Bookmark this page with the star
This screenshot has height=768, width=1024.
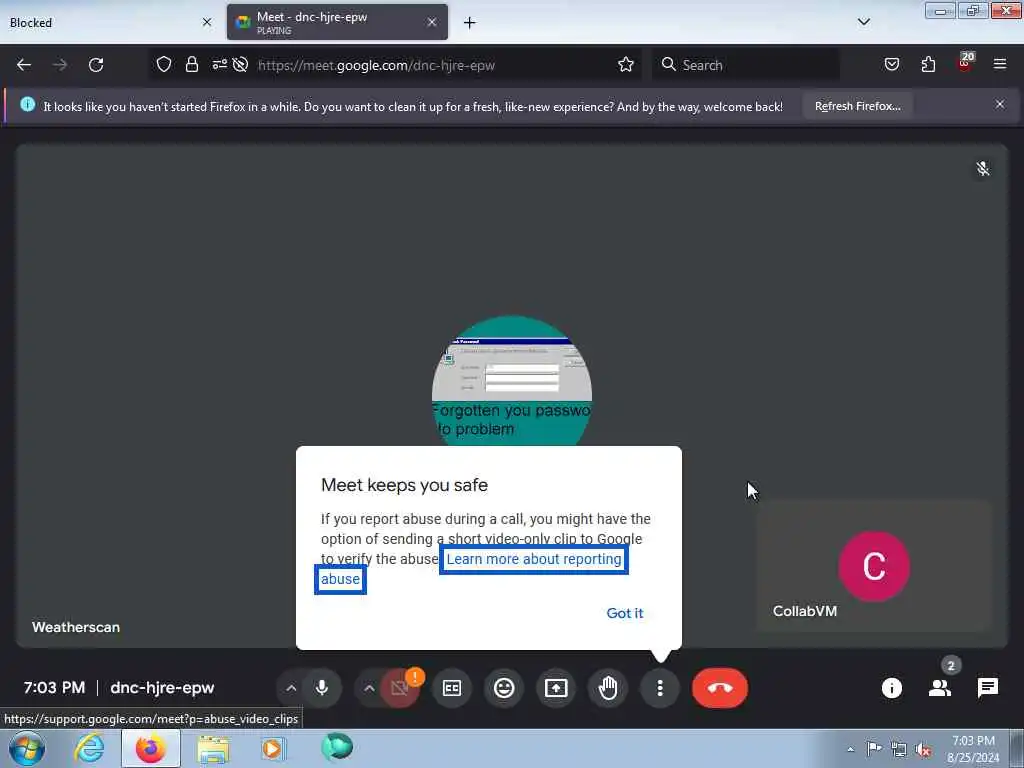coord(626,64)
